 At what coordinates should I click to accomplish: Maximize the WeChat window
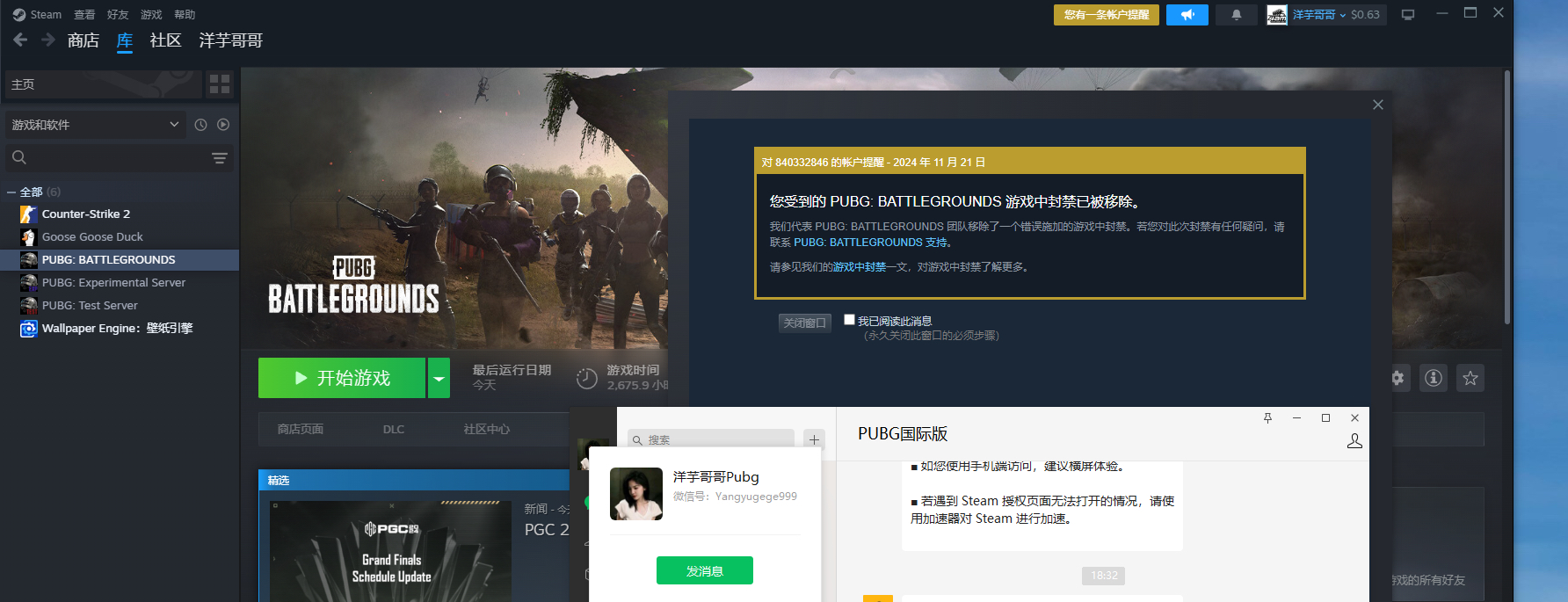tap(1325, 417)
